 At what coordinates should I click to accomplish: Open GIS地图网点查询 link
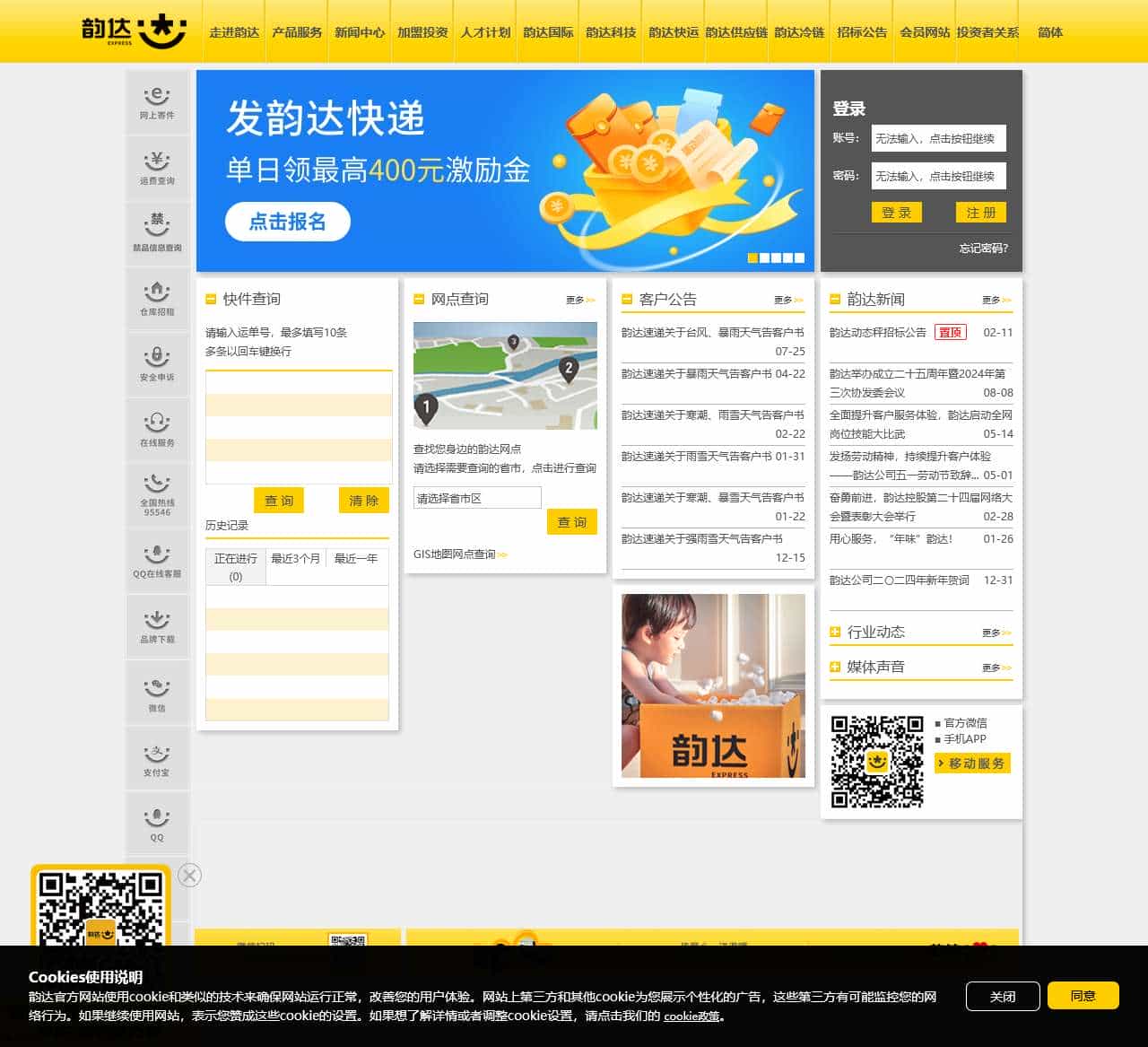click(460, 554)
